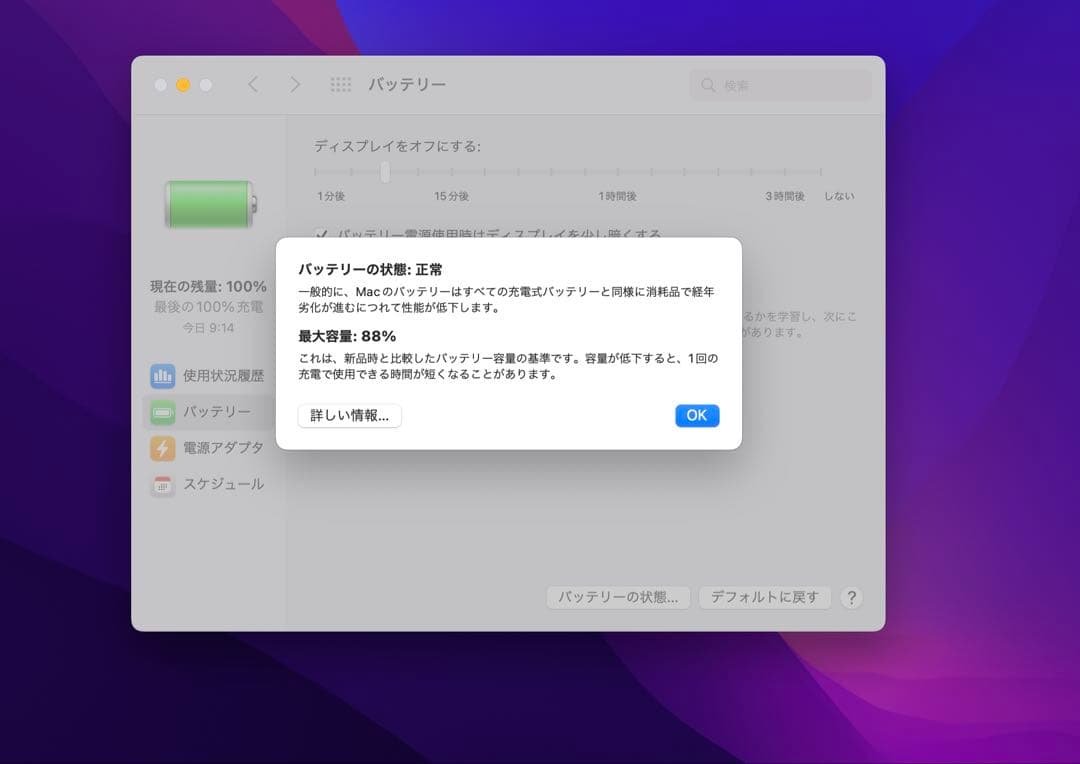
Task: Click the back navigation arrow
Action: click(x=253, y=85)
